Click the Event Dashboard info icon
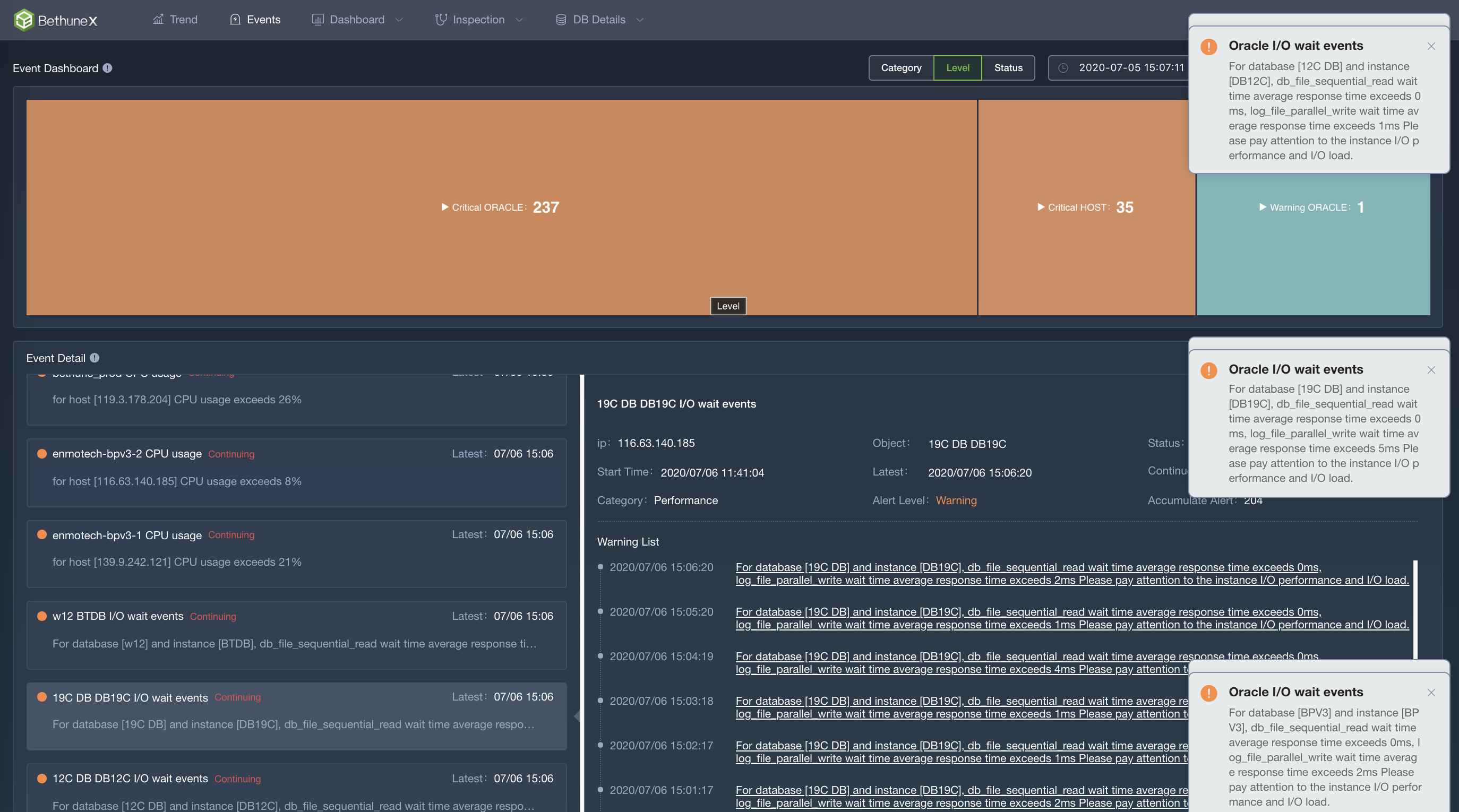The height and width of the screenshot is (812, 1459). click(x=107, y=68)
